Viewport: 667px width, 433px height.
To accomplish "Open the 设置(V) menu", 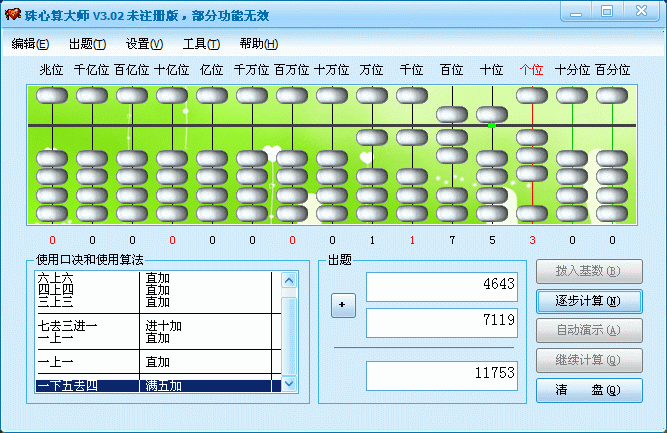I will point(144,43).
